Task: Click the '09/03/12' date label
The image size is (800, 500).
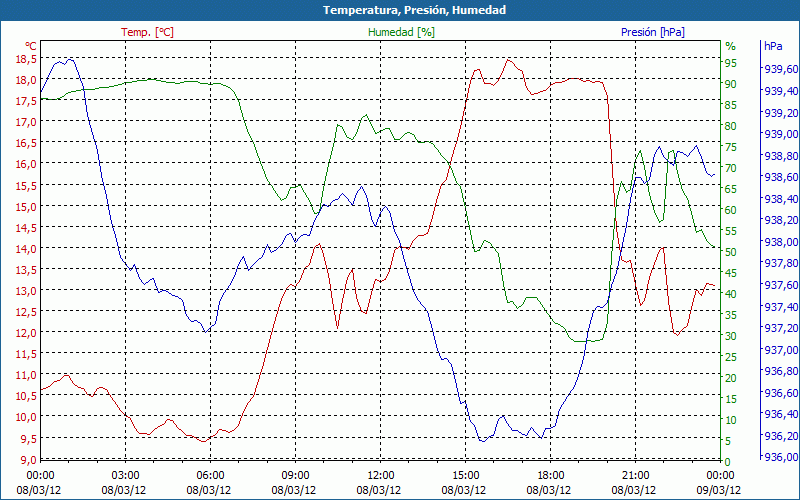Action: pyautogui.click(x=719, y=490)
